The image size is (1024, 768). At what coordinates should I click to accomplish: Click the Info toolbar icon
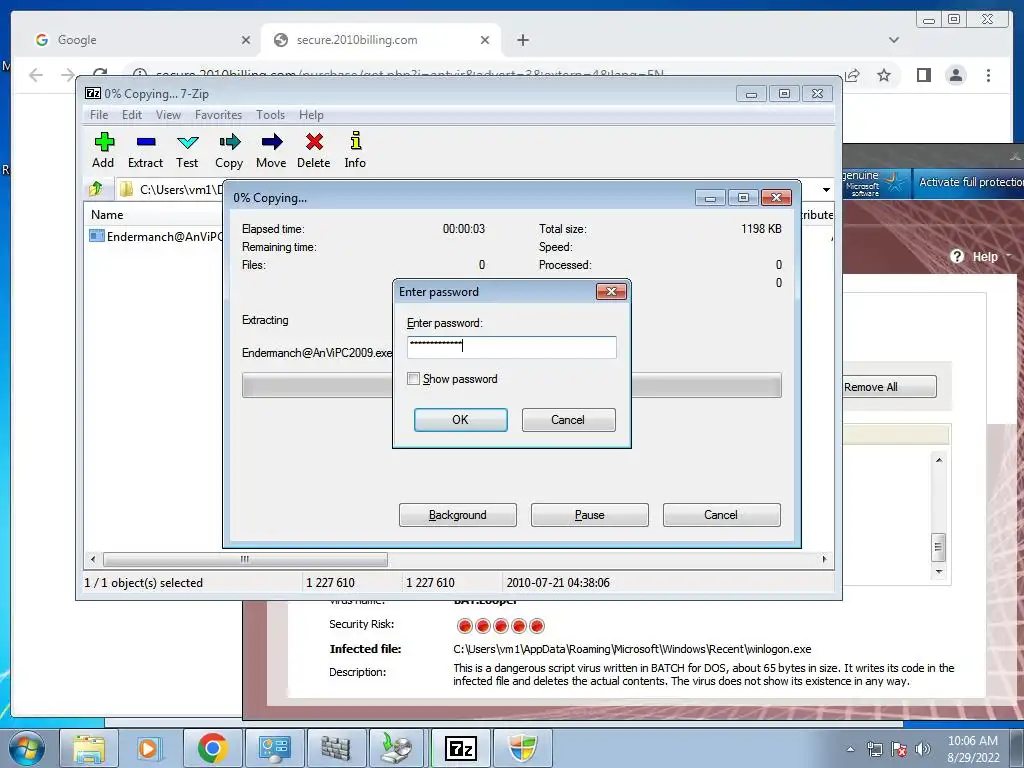pos(355,150)
